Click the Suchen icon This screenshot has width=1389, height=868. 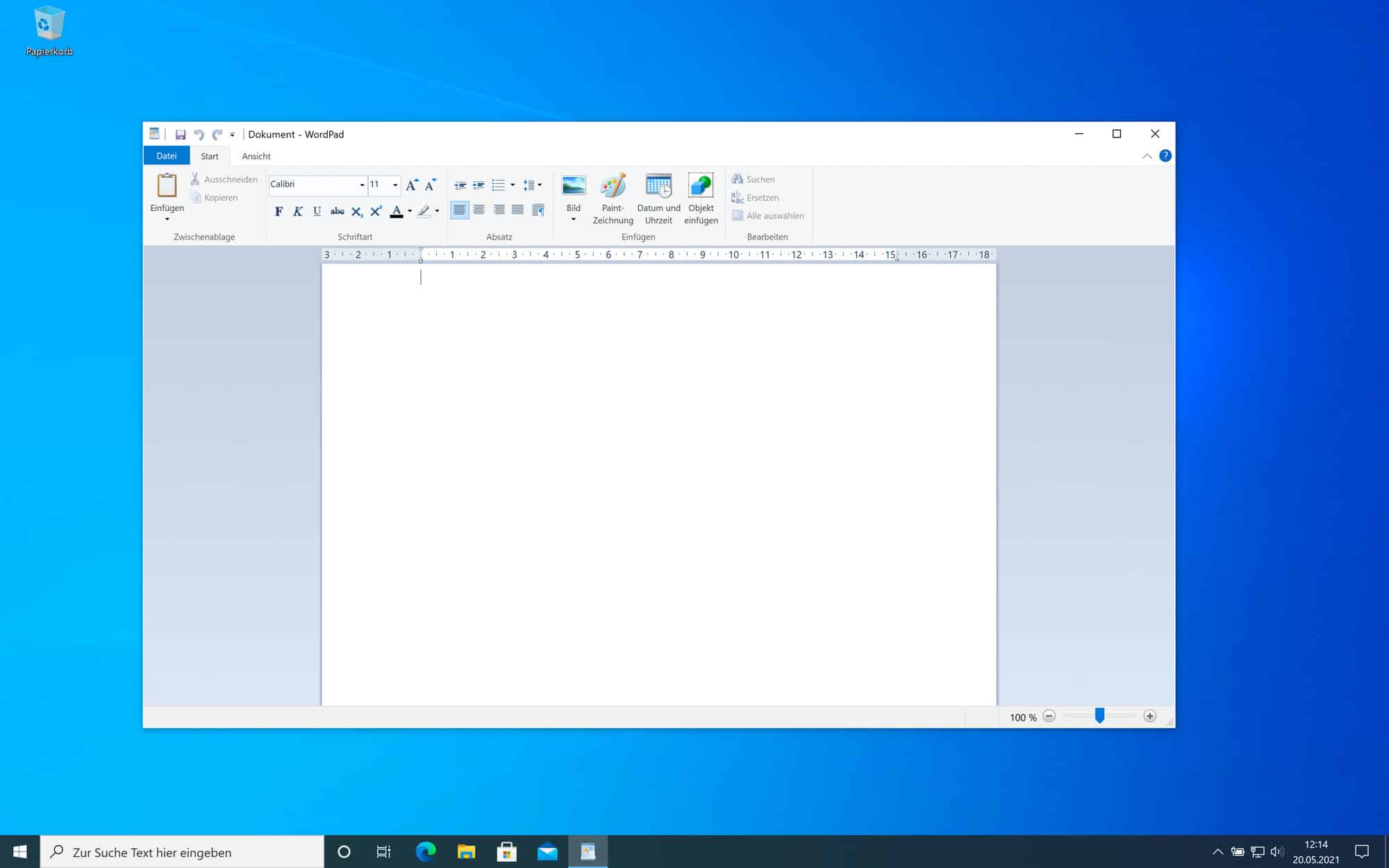pos(738,179)
